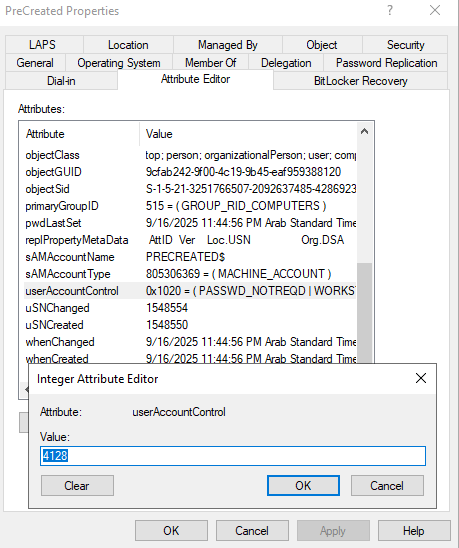The image size is (459, 548).
Task: Confirm the integer value with OK
Action: [x=303, y=485]
